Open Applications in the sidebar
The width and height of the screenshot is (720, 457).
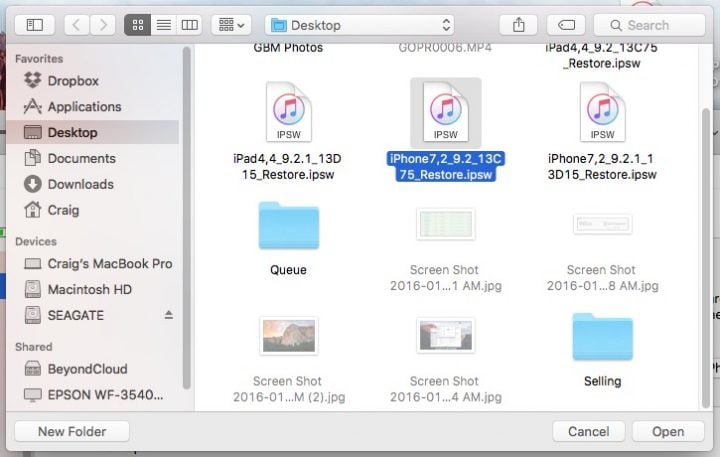pos(92,107)
